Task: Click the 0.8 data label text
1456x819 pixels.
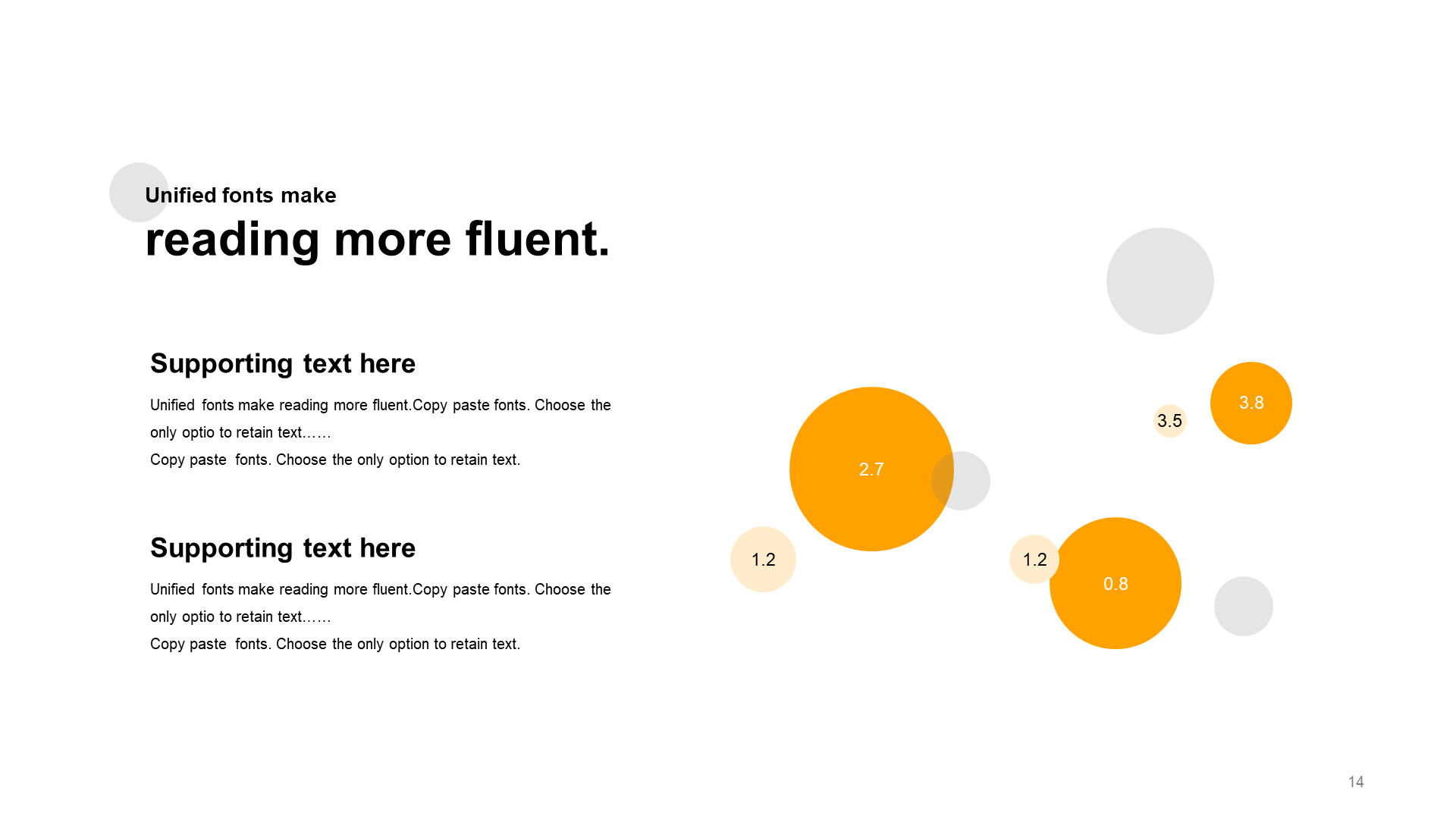Action: tap(1116, 584)
